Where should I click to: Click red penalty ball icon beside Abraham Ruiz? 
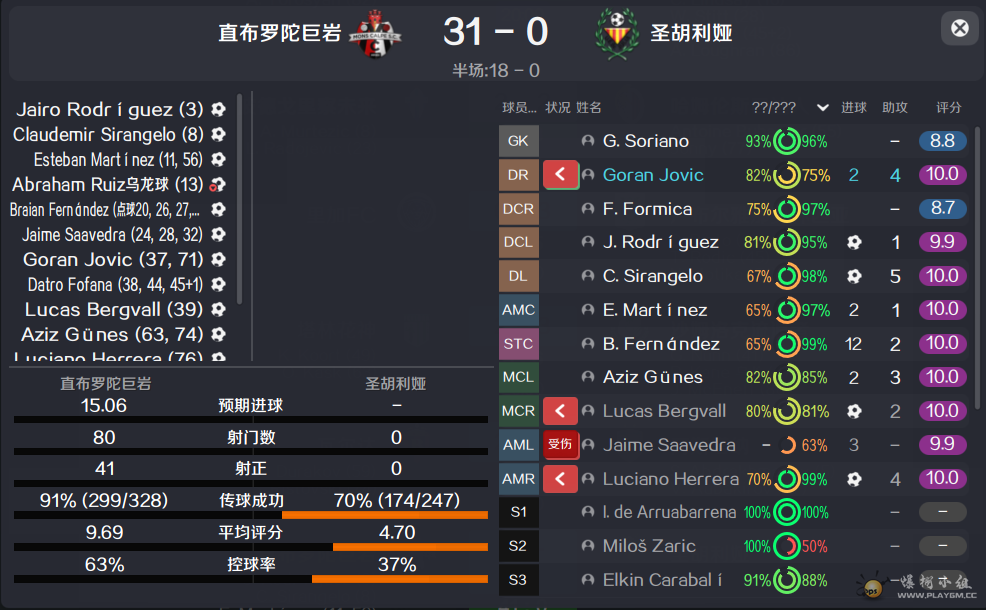(218, 184)
